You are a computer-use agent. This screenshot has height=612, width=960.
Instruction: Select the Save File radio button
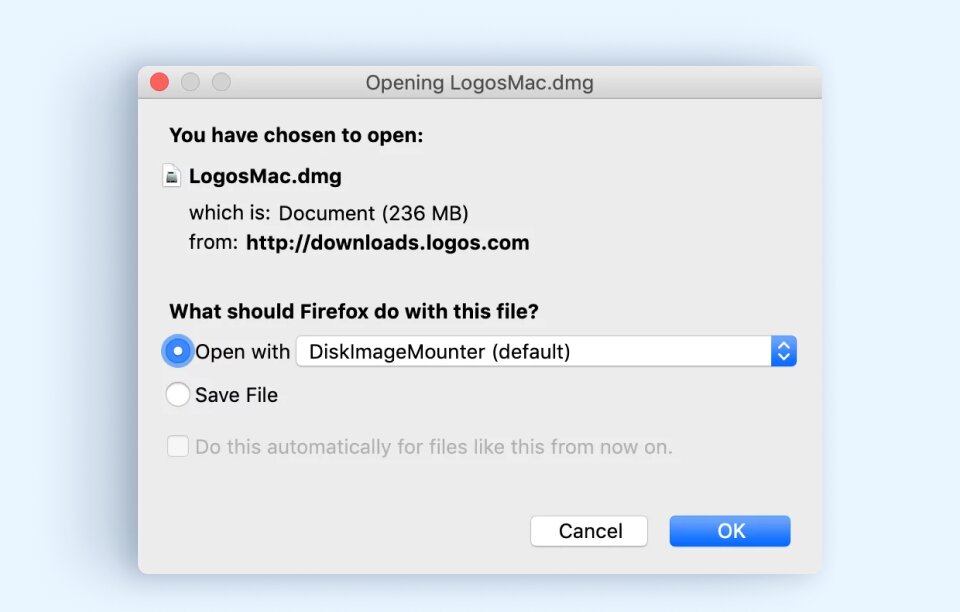tap(178, 395)
